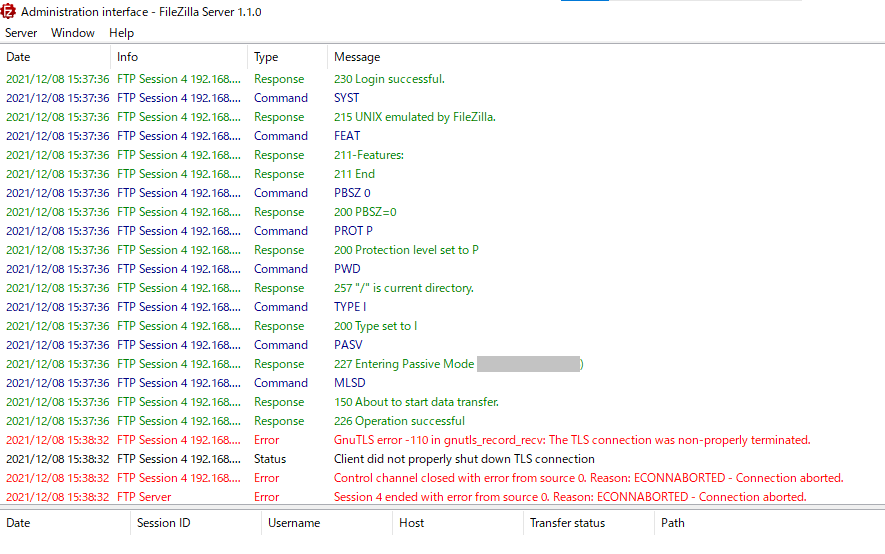The width and height of the screenshot is (885, 554).
Task: Open the Server menu
Action: pos(21,33)
